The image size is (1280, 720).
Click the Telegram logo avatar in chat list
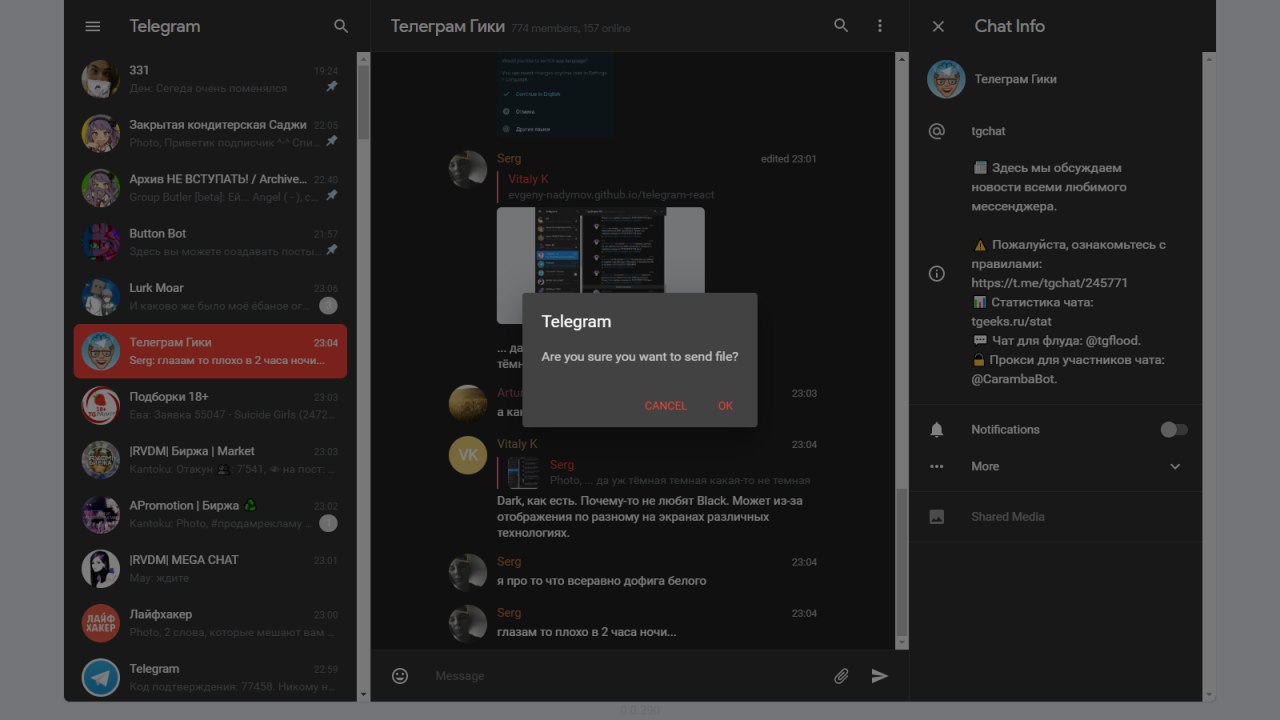click(101, 677)
